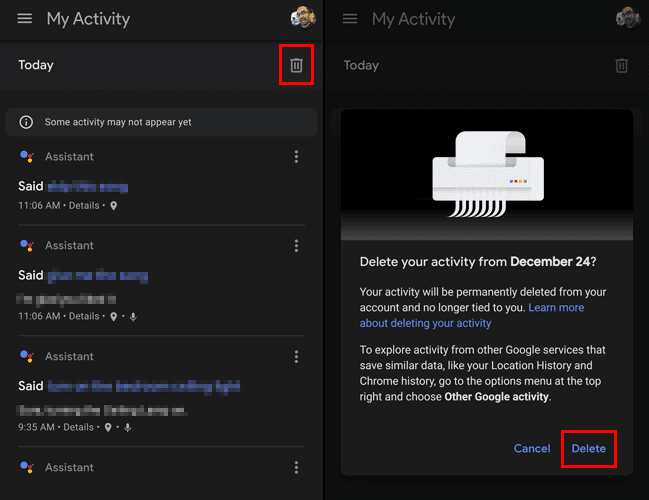Click 'Delete your activity from December 24?' heading
649x500 pixels.
pyautogui.click(x=478, y=262)
